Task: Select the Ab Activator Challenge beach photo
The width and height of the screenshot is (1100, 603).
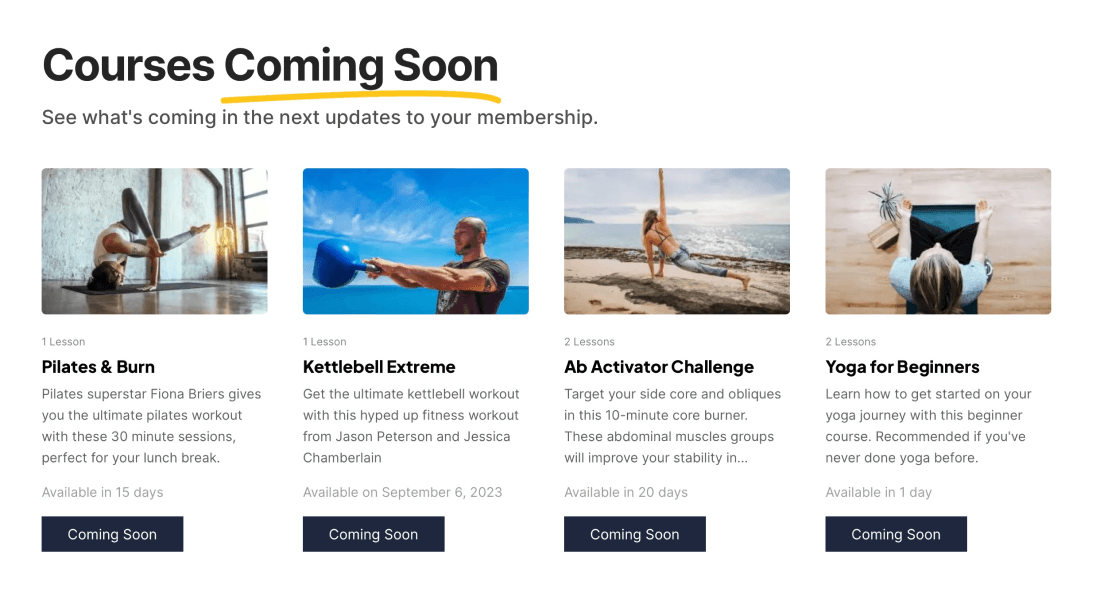Action: click(x=677, y=241)
